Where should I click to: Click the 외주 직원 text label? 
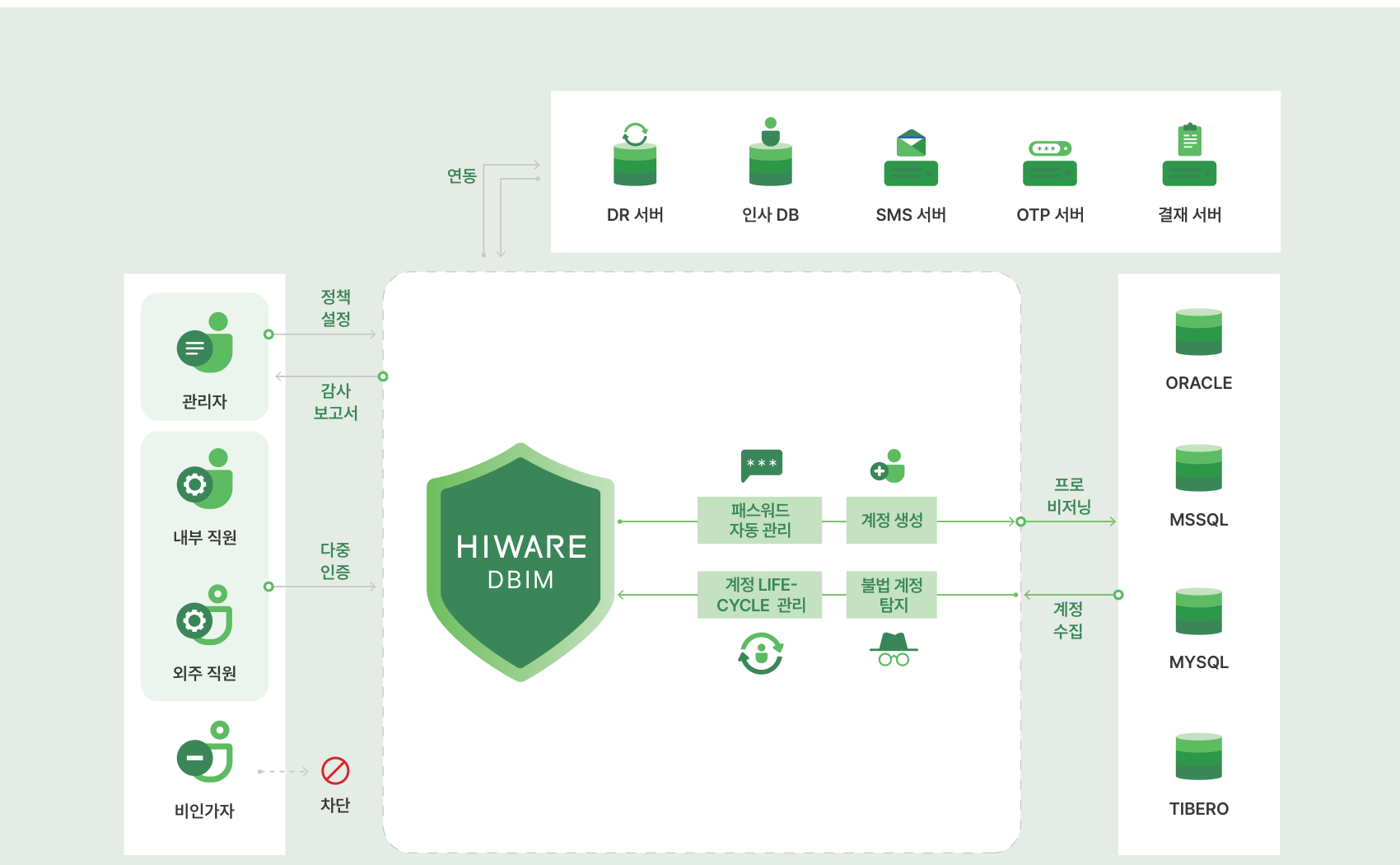point(204,673)
